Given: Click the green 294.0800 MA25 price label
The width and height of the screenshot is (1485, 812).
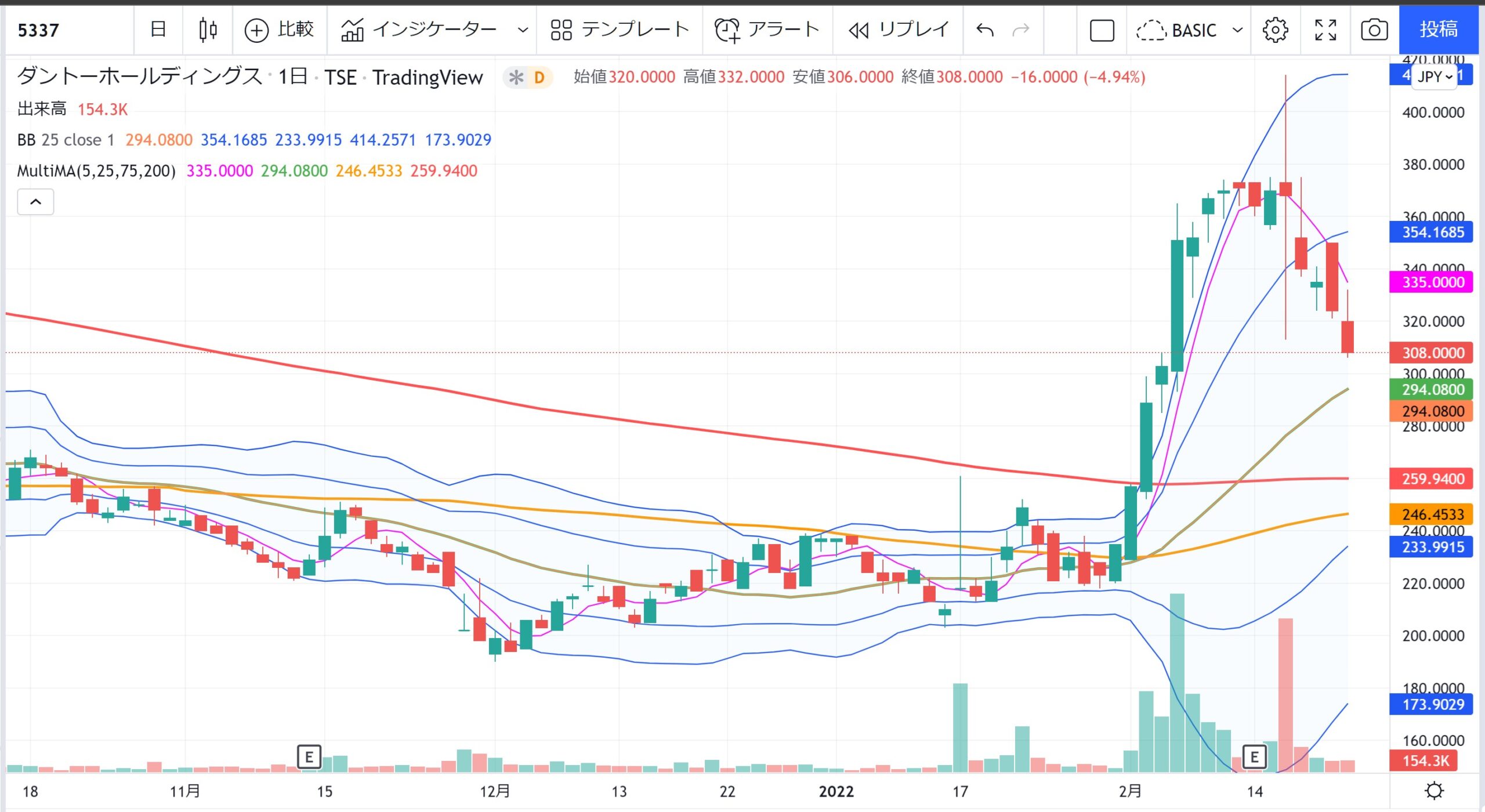Looking at the screenshot, I should [x=1431, y=390].
